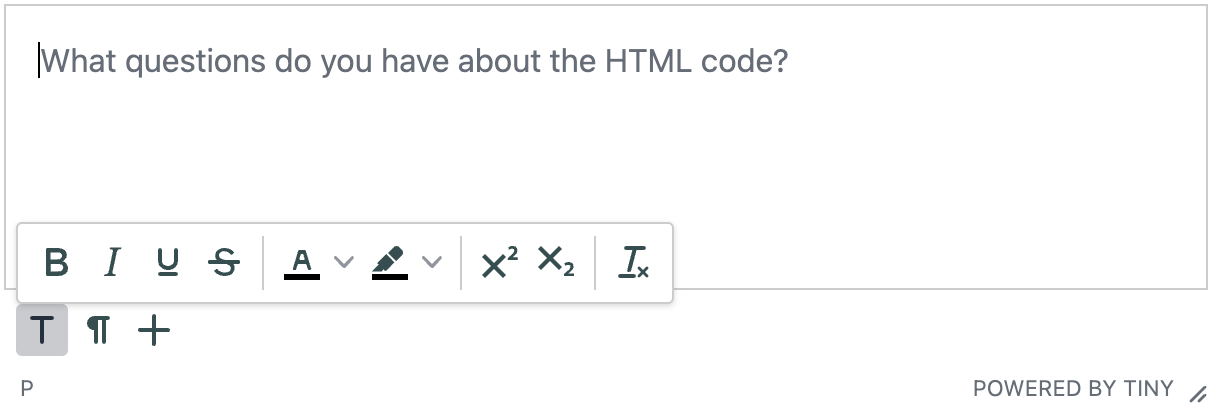Select the T text formatting toolbar tab
The height and width of the screenshot is (410, 1212).
(x=42, y=330)
